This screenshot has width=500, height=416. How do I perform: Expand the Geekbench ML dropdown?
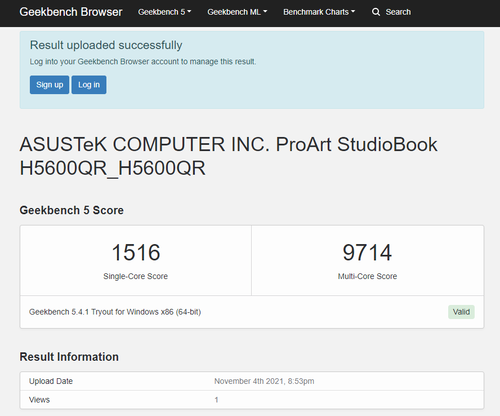pyautogui.click(x=237, y=12)
